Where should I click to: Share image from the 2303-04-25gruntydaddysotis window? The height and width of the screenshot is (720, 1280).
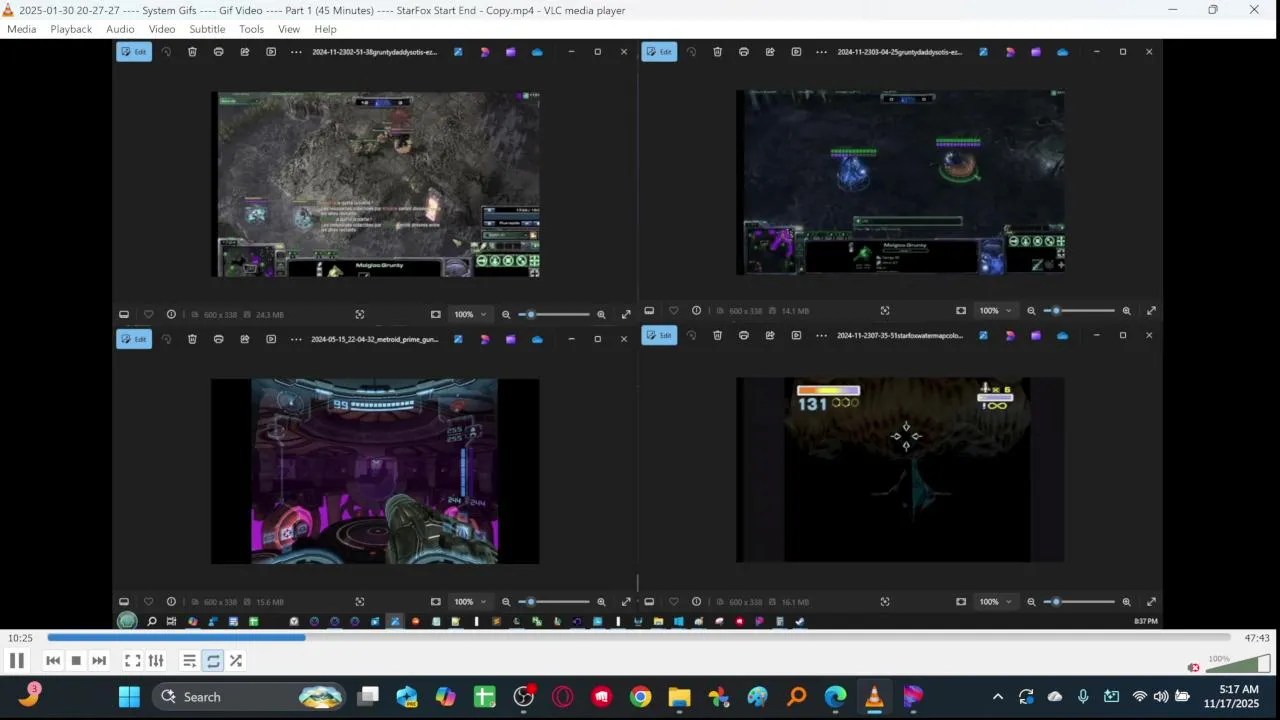(x=770, y=52)
